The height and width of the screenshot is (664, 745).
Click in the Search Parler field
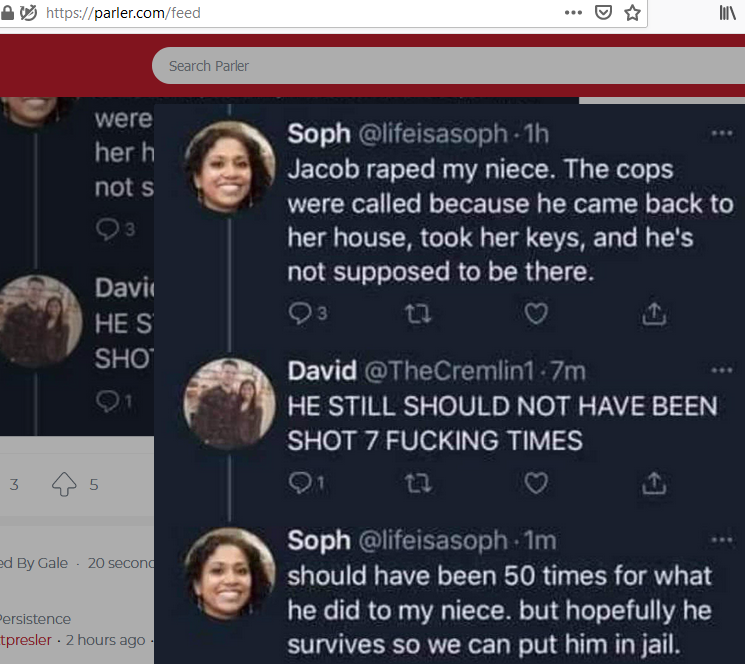[x=400, y=66]
